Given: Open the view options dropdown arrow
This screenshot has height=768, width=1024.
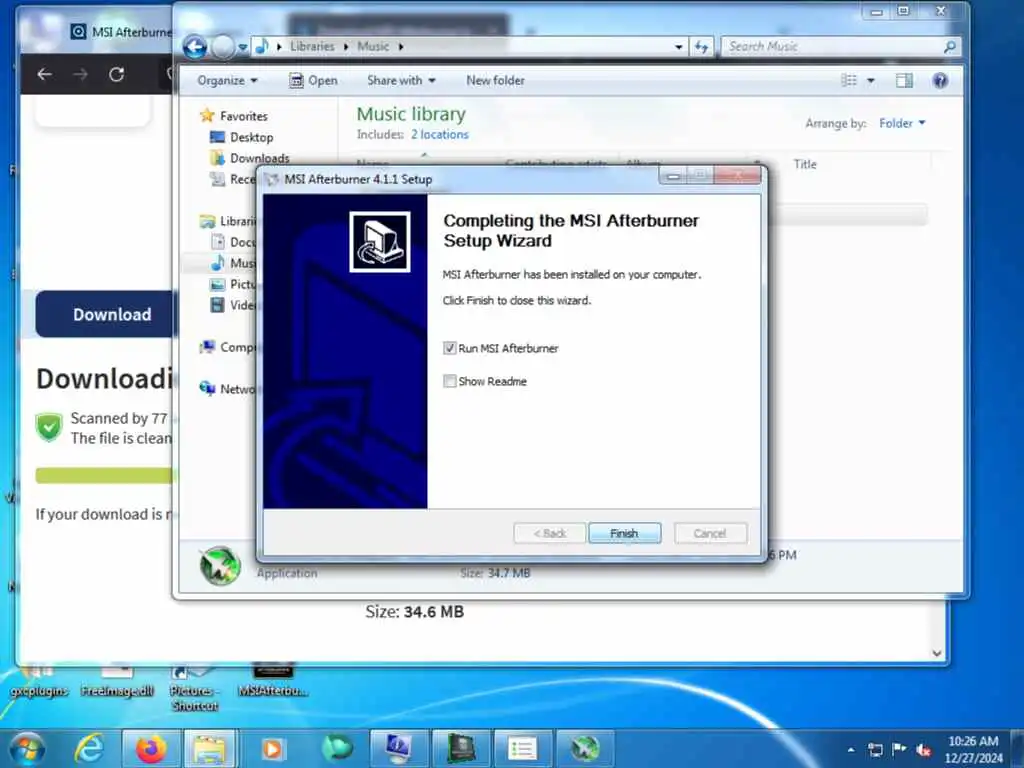Looking at the screenshot, I should click(x=871, y=80).
